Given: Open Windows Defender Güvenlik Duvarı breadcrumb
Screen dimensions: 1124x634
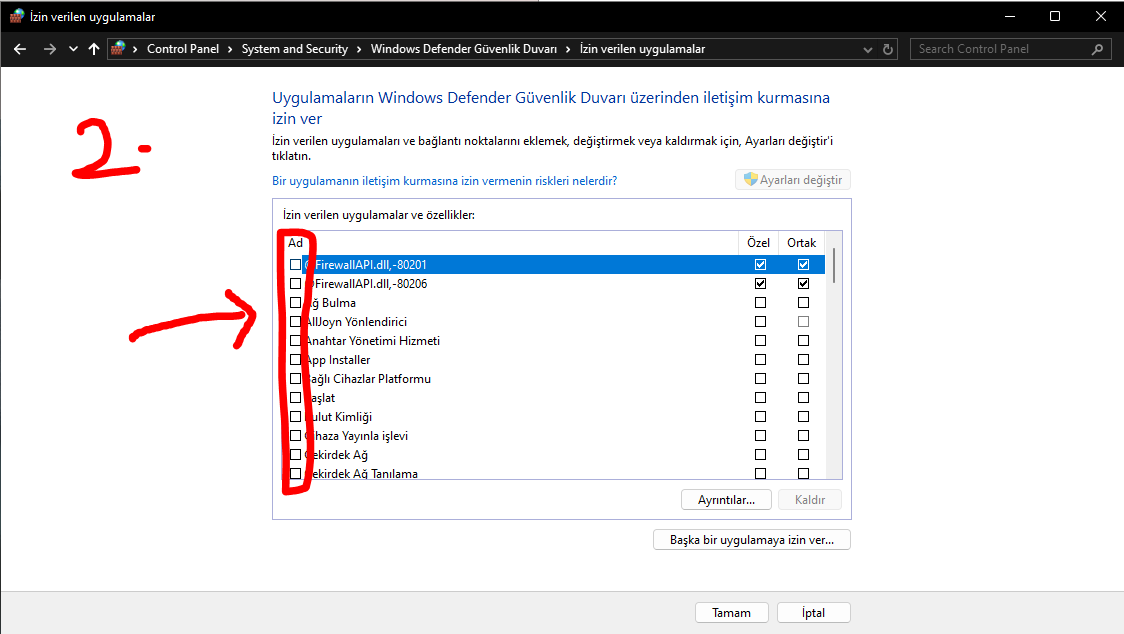Looking at the screenshot, I should point(464,49).
